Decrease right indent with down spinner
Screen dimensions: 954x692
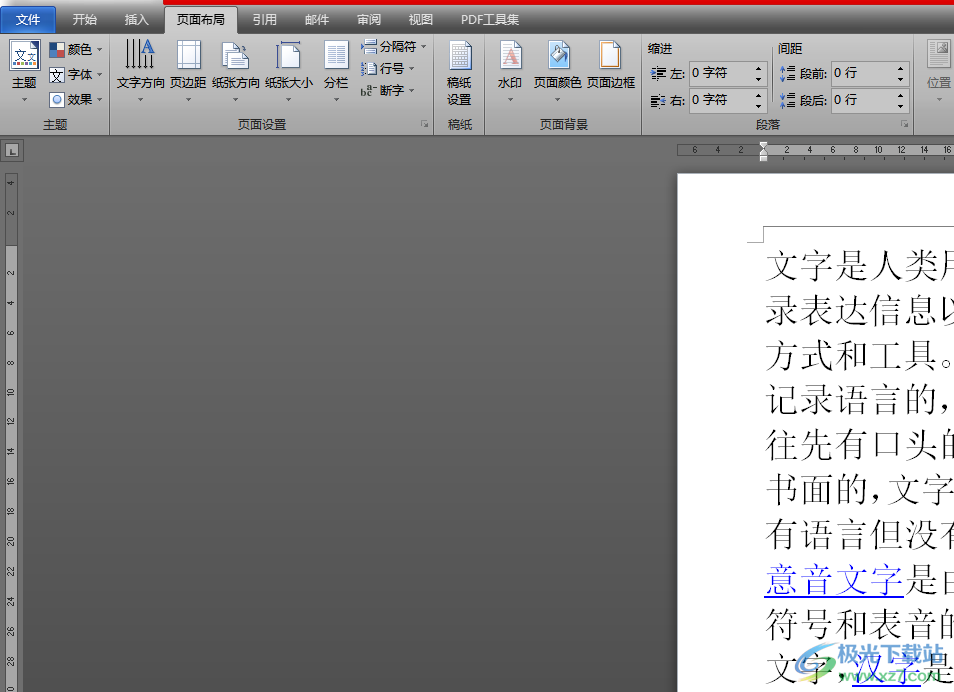[x=759, y=106]
